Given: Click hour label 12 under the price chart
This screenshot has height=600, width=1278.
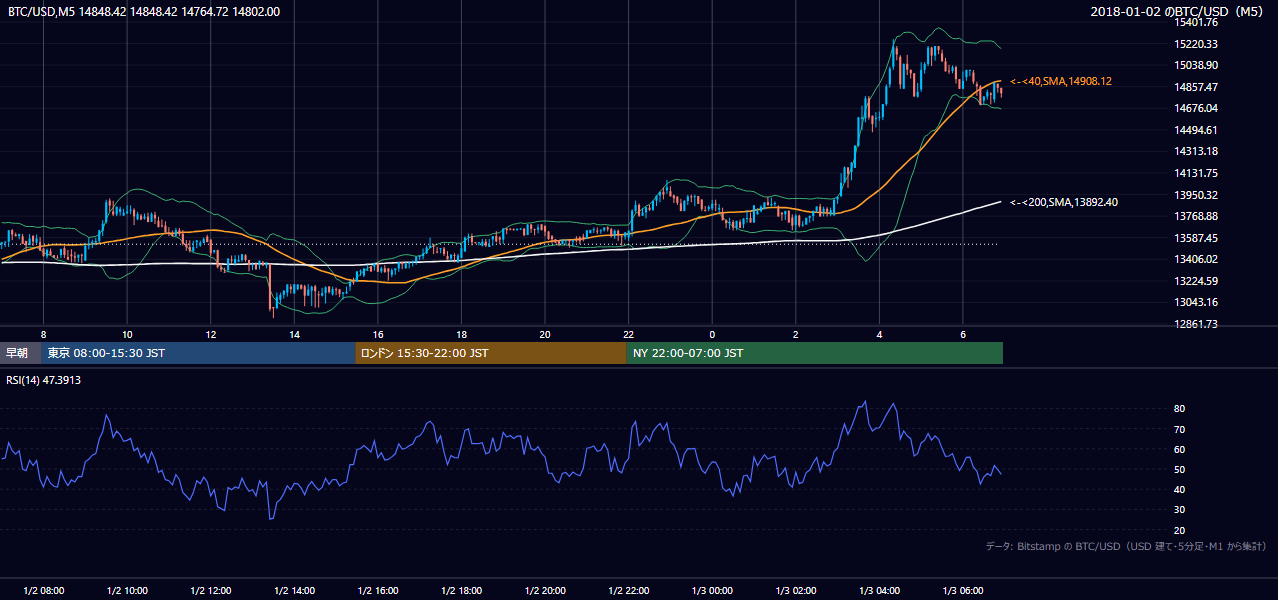Looking at the screenshot, I should pos(210,334).
